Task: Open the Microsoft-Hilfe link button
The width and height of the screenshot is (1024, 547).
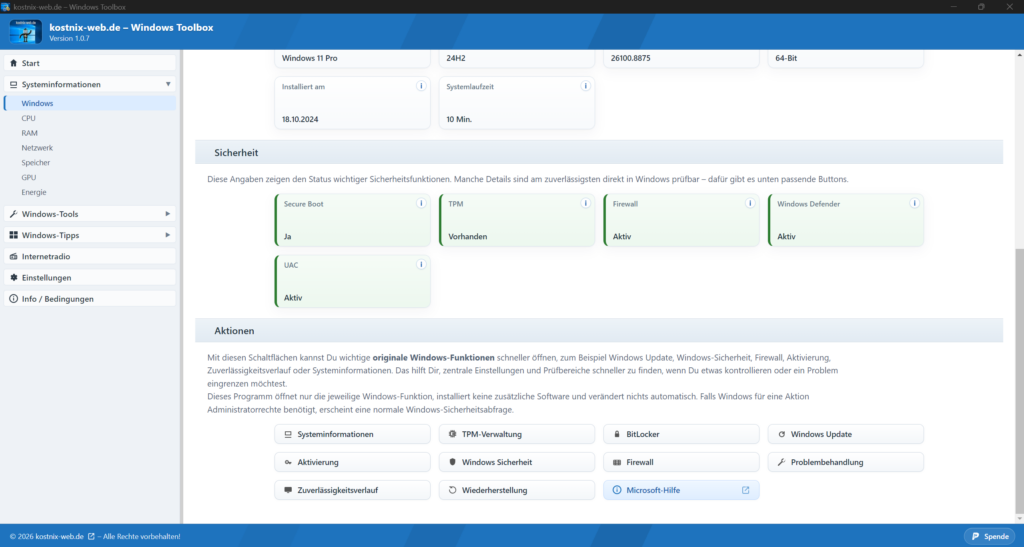Action: pyautogui.click(x=681, y=490)
